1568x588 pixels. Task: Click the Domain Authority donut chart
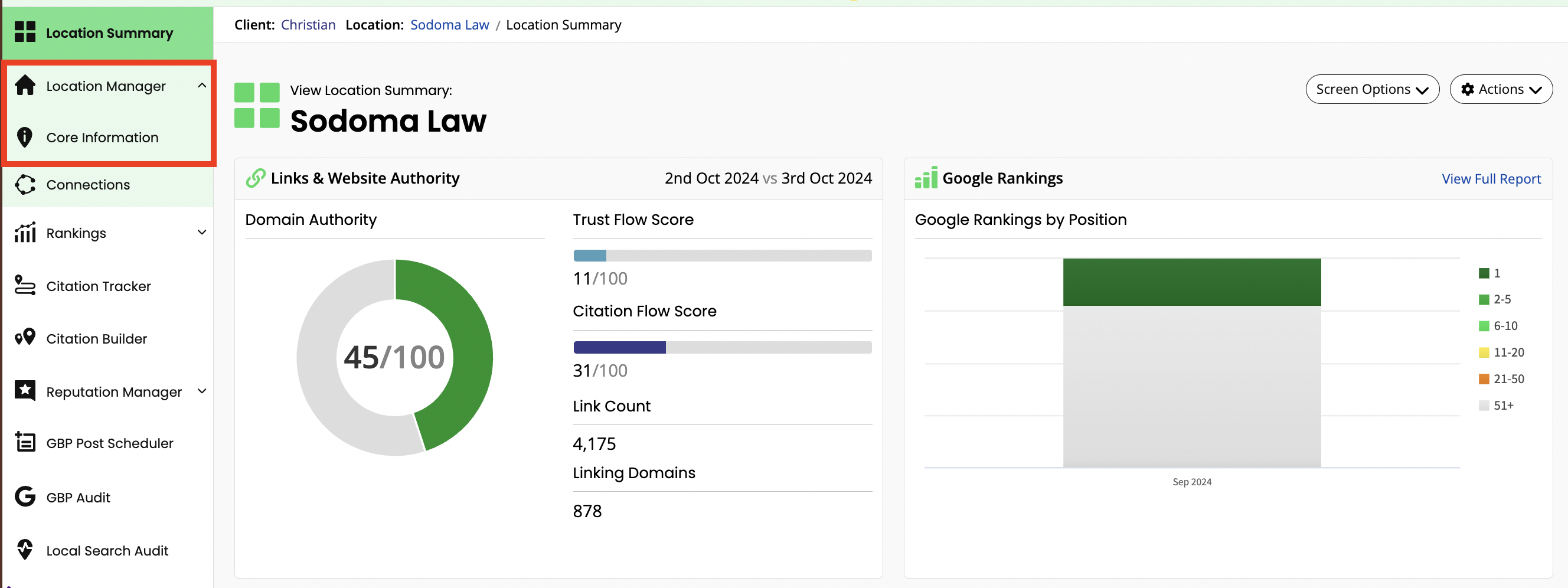point(394,357)
